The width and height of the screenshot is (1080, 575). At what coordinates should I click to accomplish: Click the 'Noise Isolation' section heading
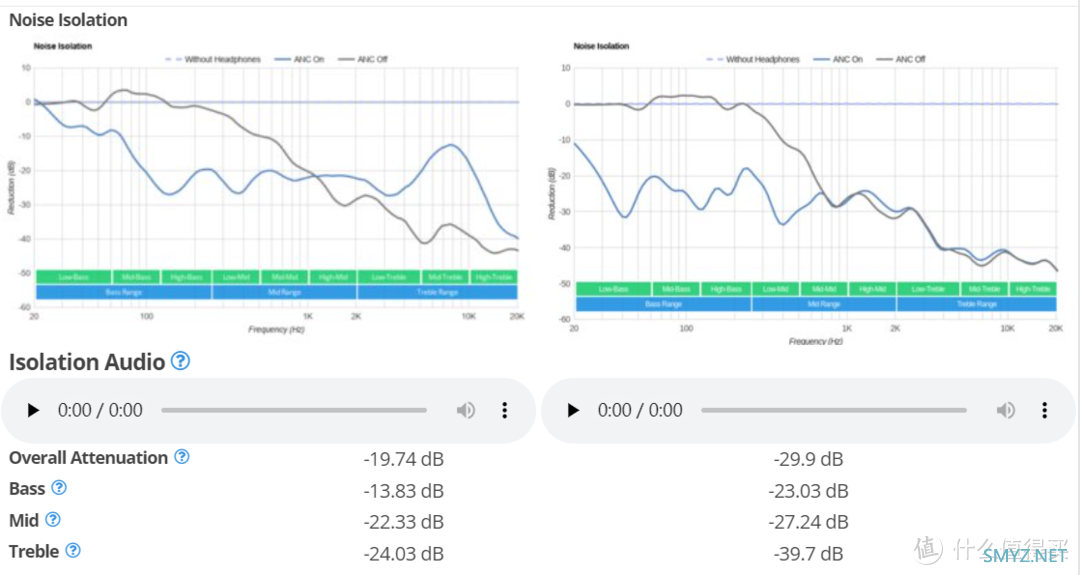(x=68, y=20)
